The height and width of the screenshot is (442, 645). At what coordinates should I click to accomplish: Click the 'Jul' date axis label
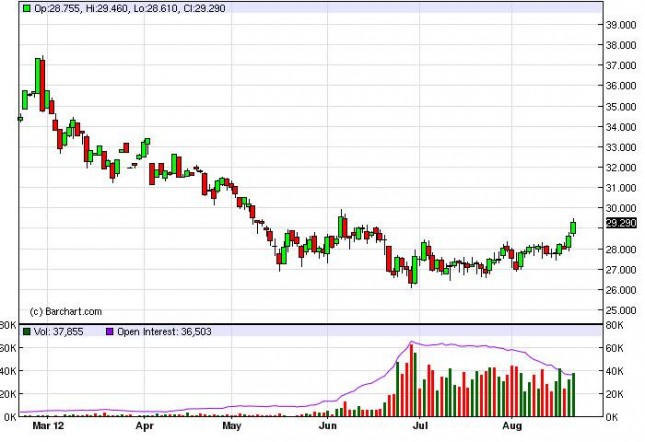point(420,426)
